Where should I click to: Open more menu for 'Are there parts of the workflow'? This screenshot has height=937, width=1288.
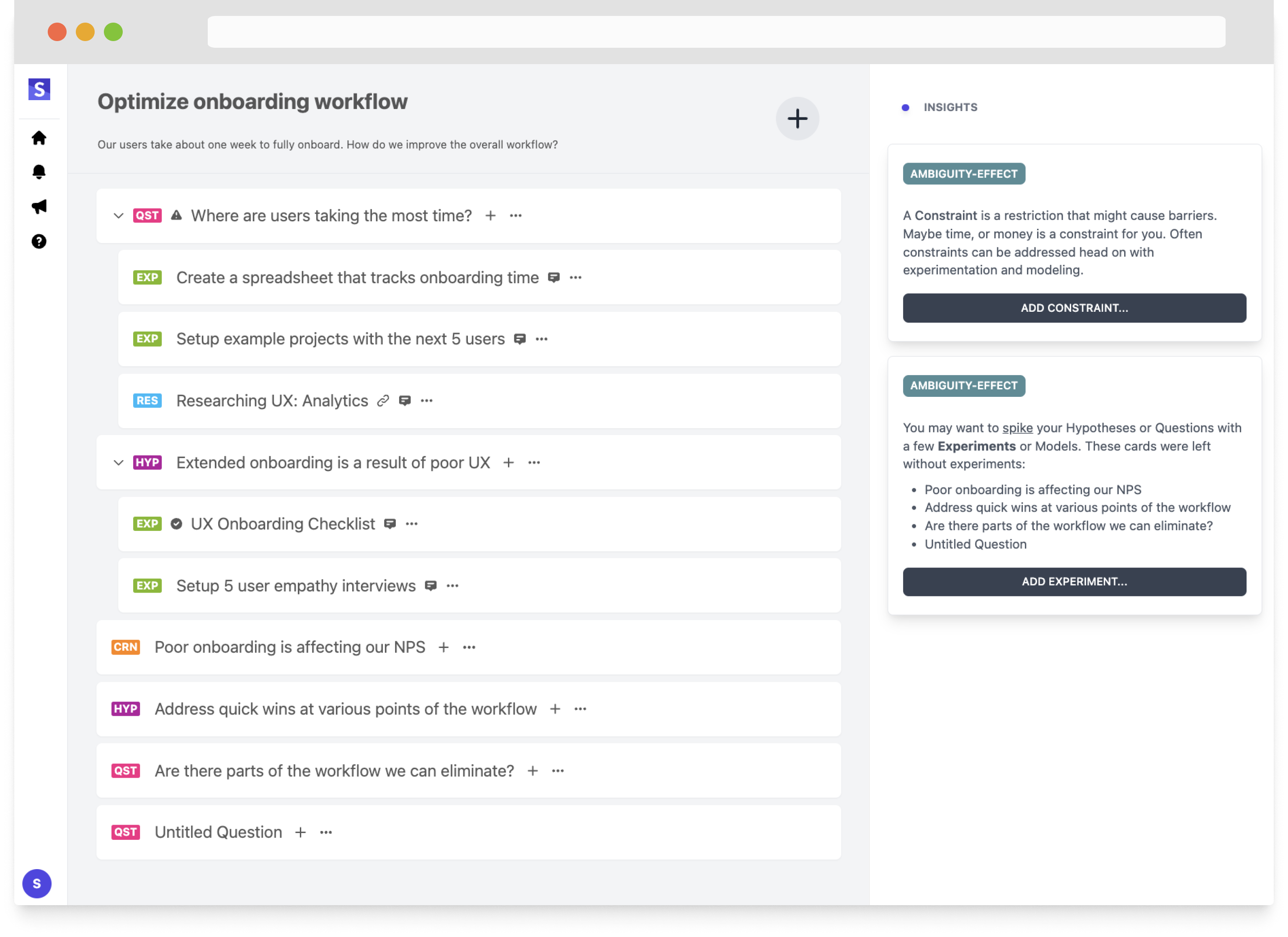[558, 771]
